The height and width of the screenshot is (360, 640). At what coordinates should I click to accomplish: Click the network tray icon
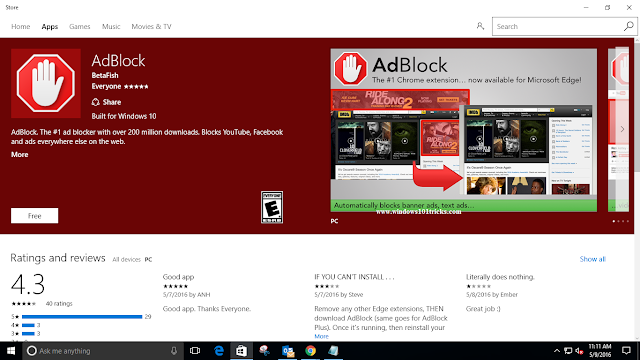[568, 351]
